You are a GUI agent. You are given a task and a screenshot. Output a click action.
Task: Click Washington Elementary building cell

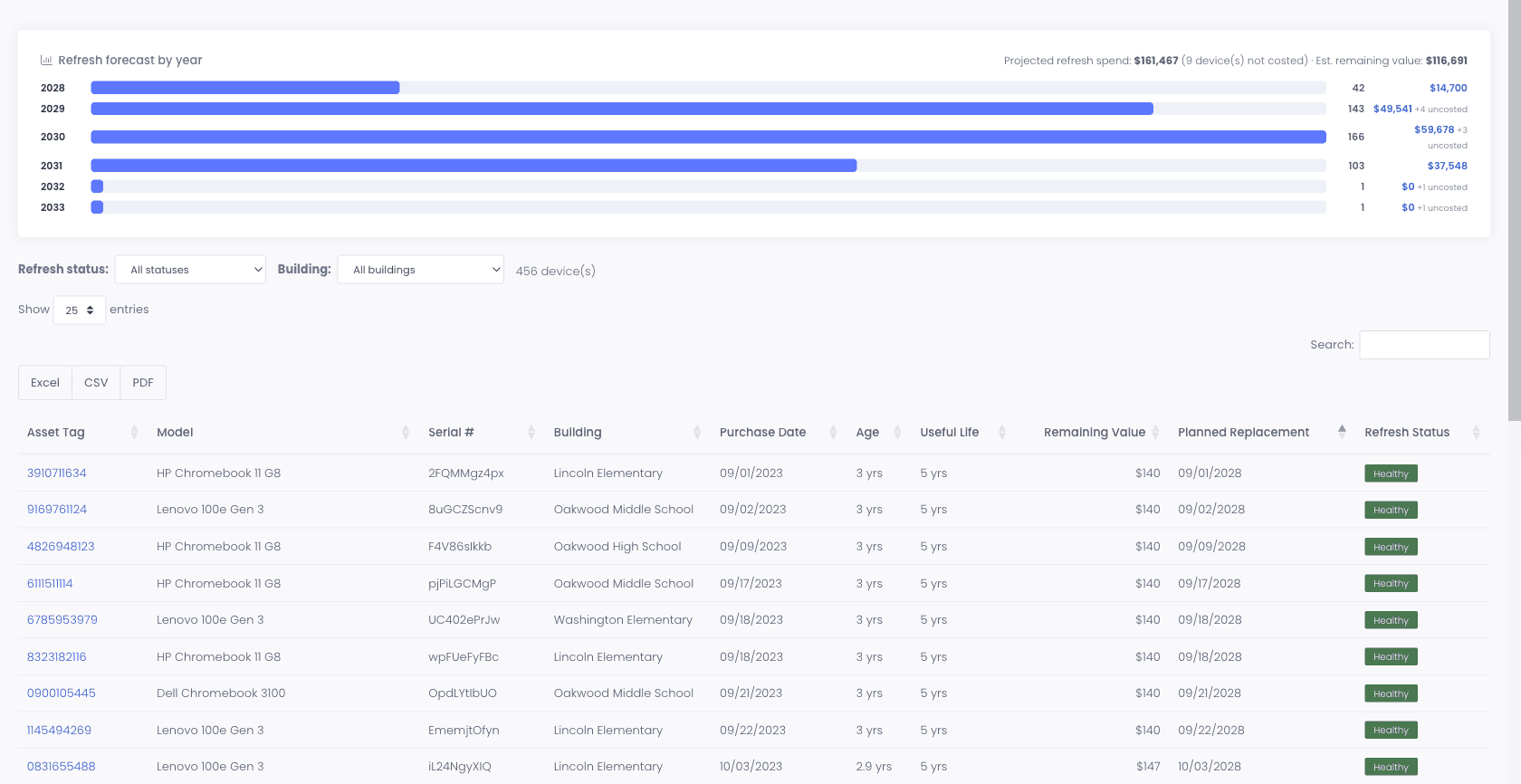point(623,620)
